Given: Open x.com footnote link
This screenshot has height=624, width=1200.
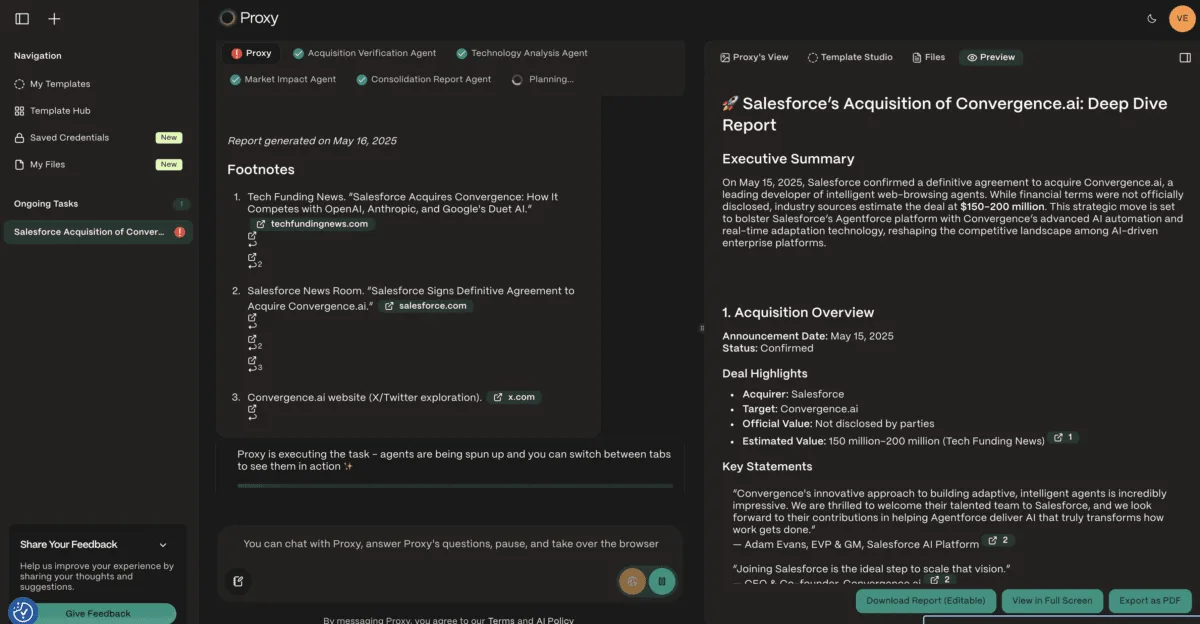Looking at the screenshot, I should pyautogui.click(x=515, y=397).
